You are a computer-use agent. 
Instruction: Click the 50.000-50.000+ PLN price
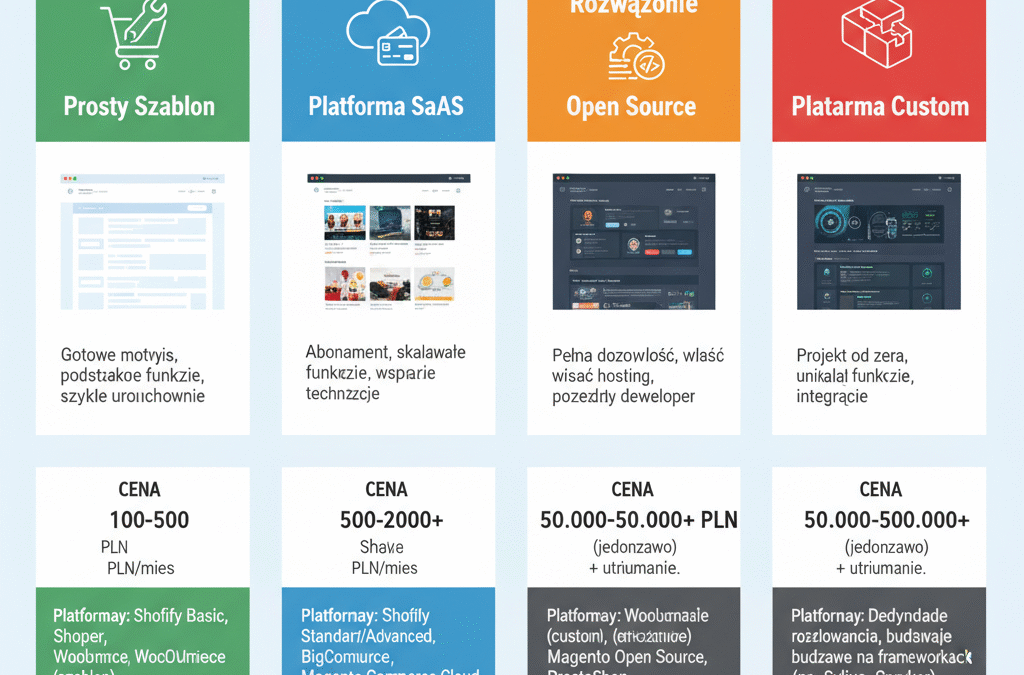pos(638,520)
